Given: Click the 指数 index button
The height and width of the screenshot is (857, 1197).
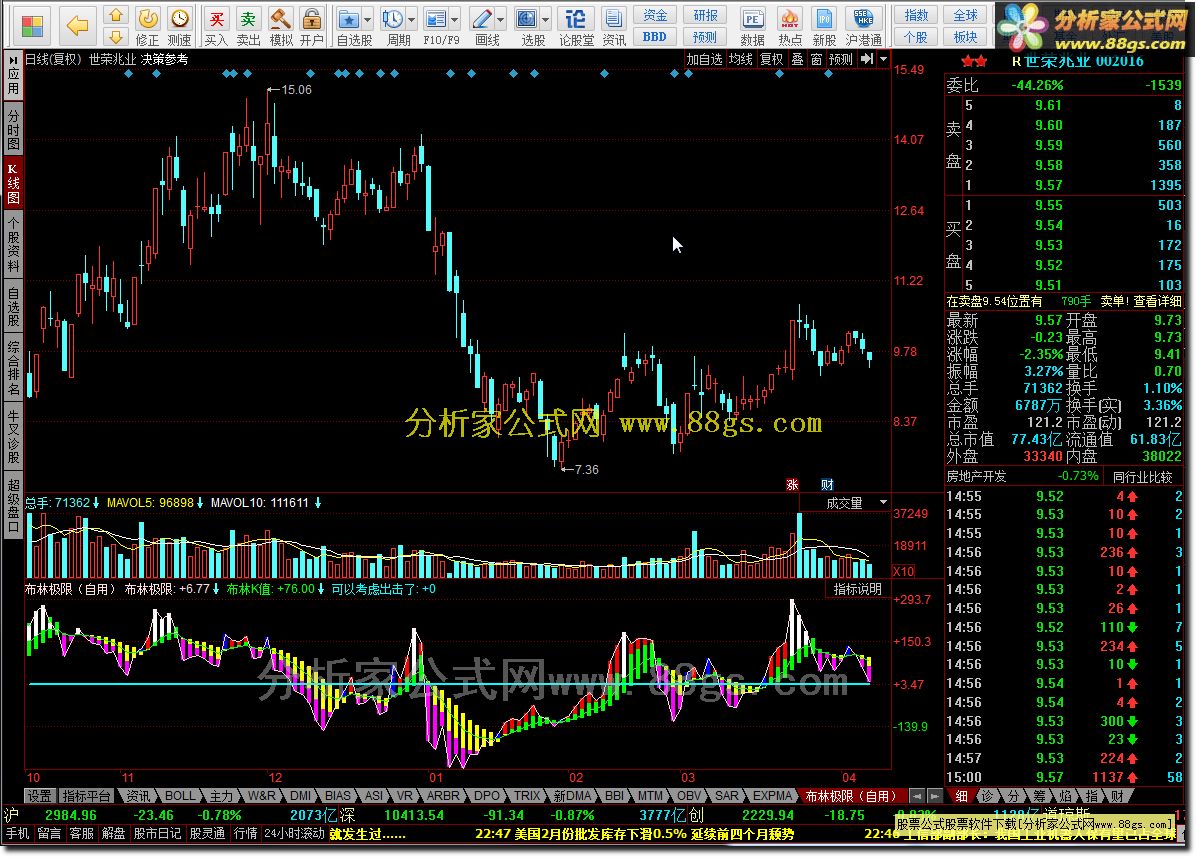Looking at the screenshot, I should tap(916, 15).
